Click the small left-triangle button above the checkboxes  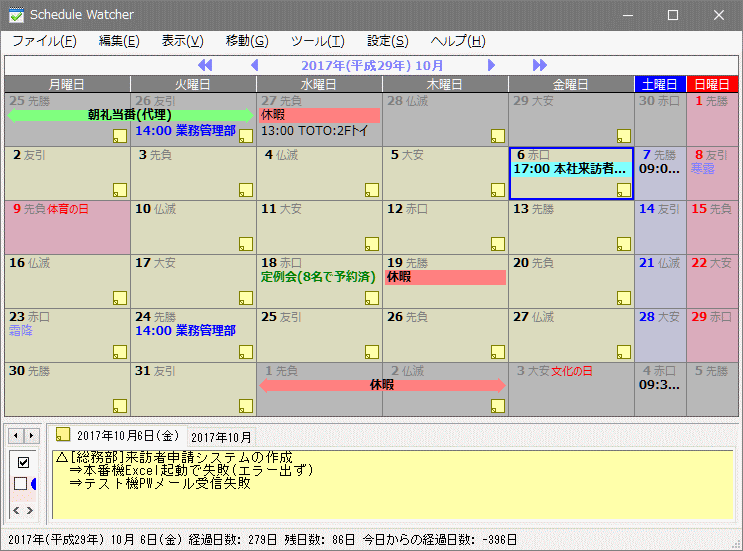pos(16,435)
